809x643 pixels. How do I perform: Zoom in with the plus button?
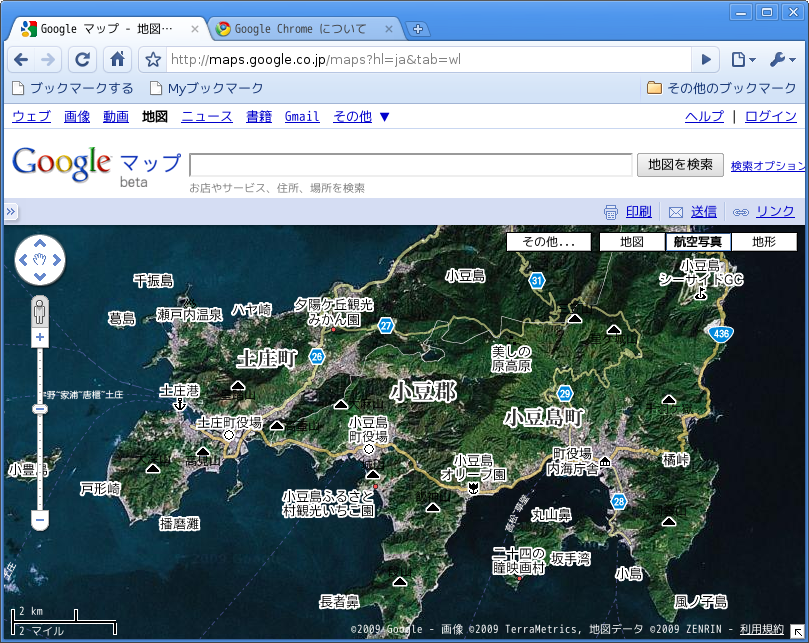click(40, 338)
